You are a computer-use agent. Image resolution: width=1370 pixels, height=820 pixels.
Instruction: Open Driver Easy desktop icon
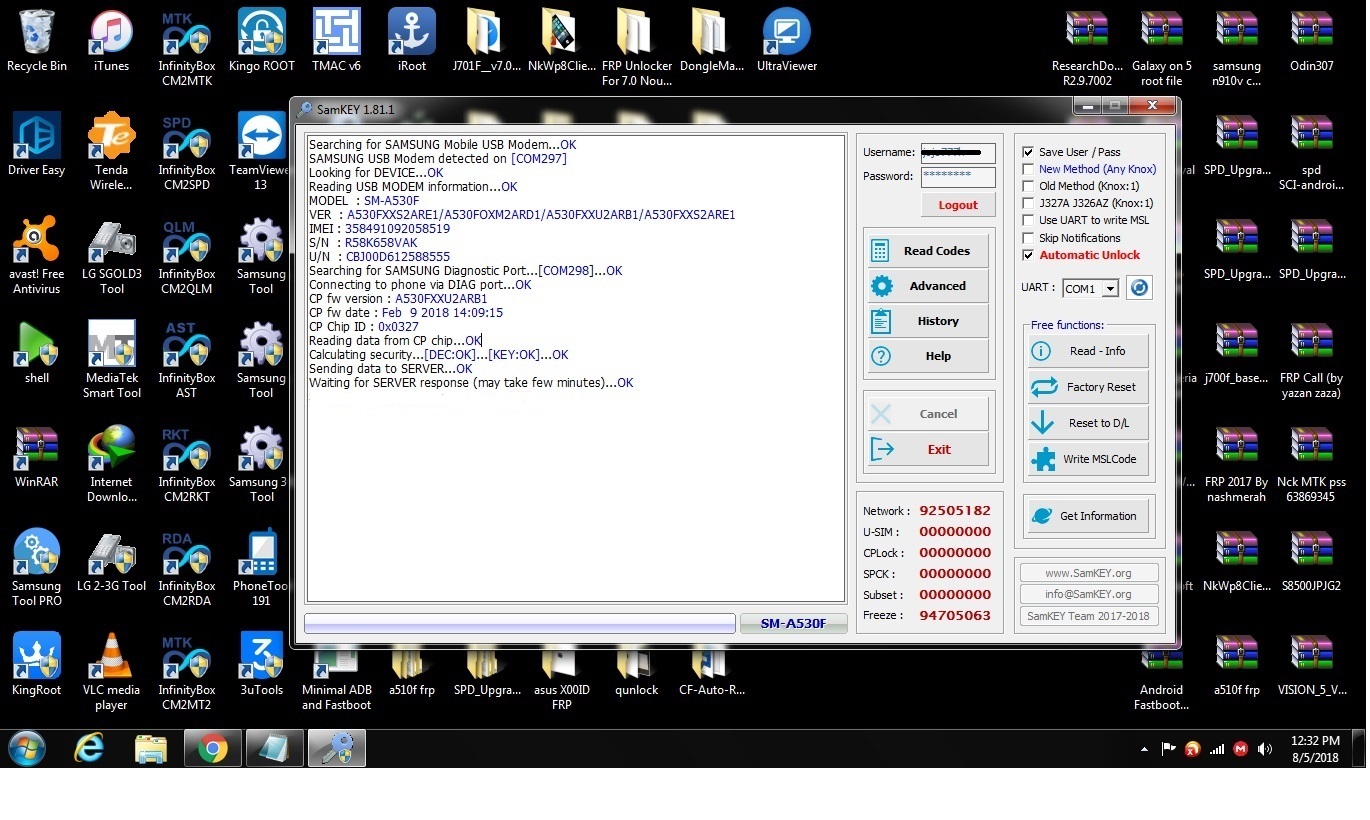click(x=37, y=146)
